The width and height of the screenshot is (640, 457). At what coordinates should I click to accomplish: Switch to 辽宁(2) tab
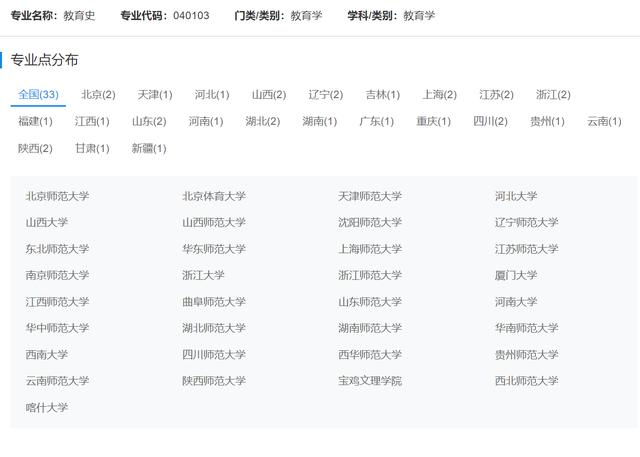pyautogui.click(x=326, y=95)
